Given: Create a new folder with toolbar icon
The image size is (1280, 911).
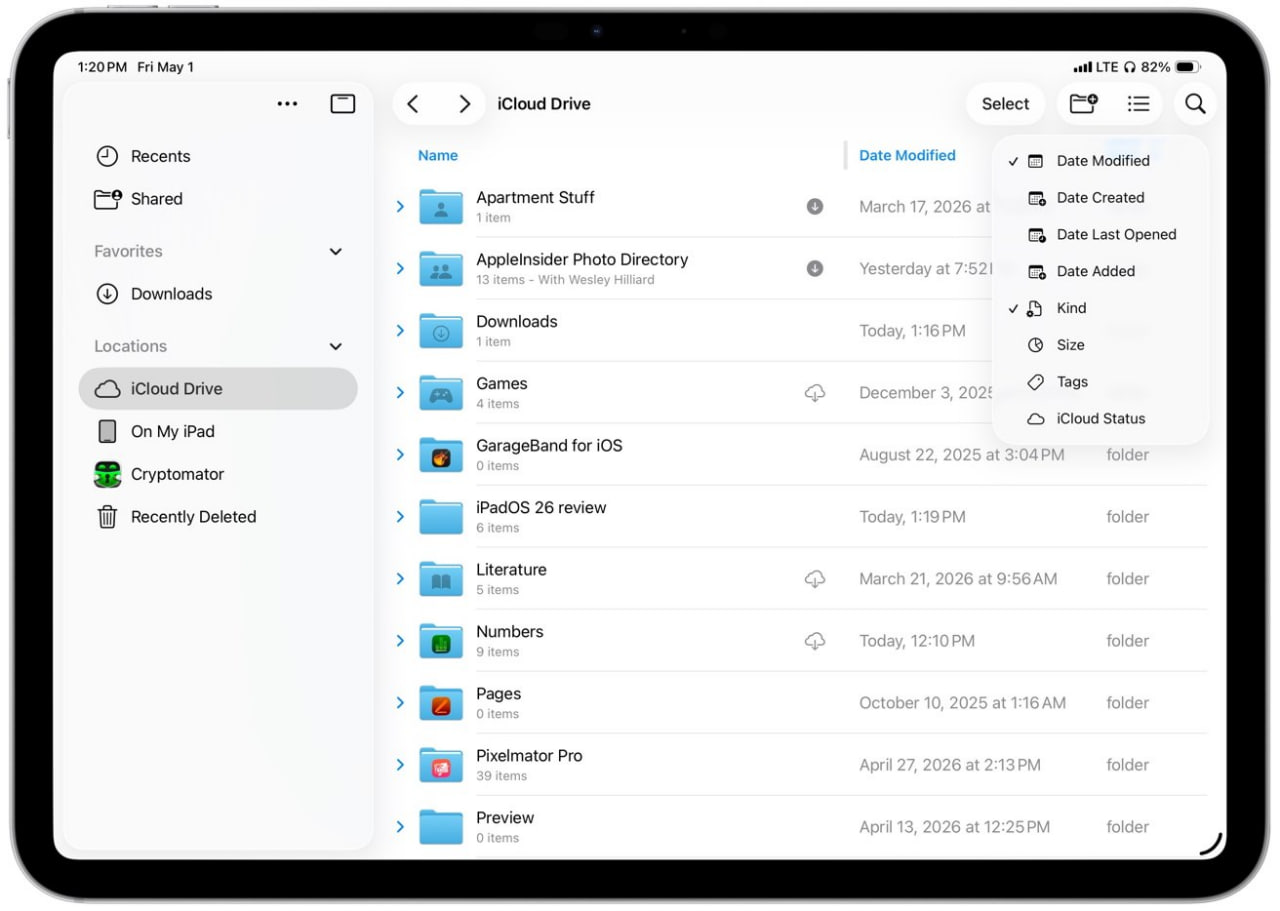Looking at the screenshot, I should 1084,103.
